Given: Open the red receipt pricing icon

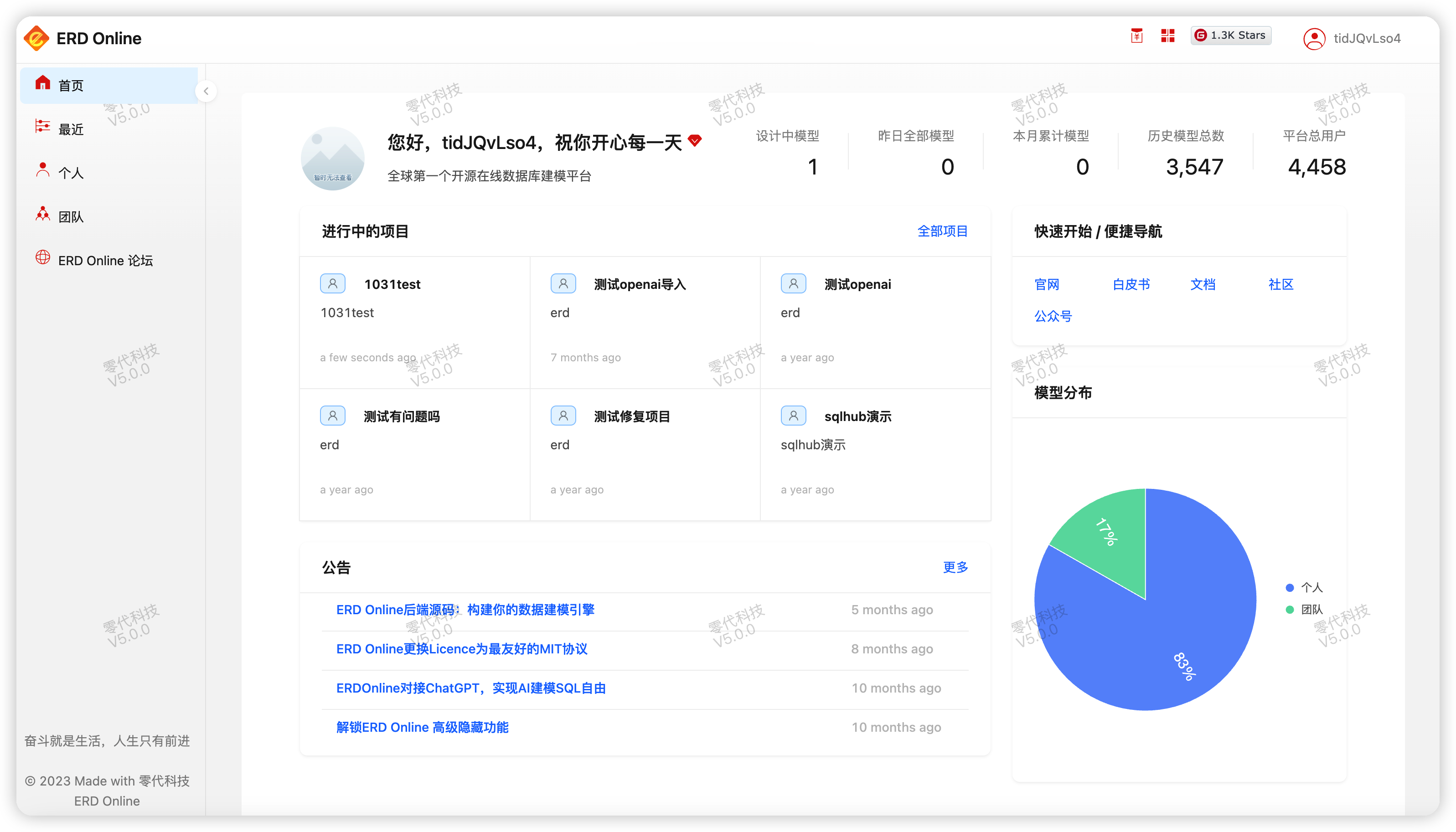Looking at the screenshot, I should point(1136,36).
